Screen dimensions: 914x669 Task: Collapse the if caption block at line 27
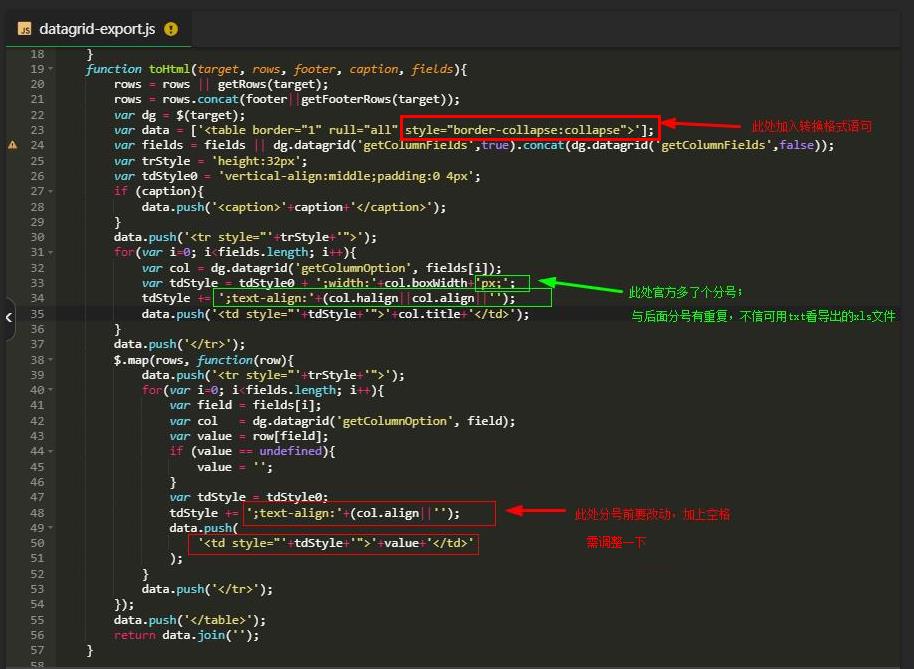pyautogui.click(x=50, y=191)
